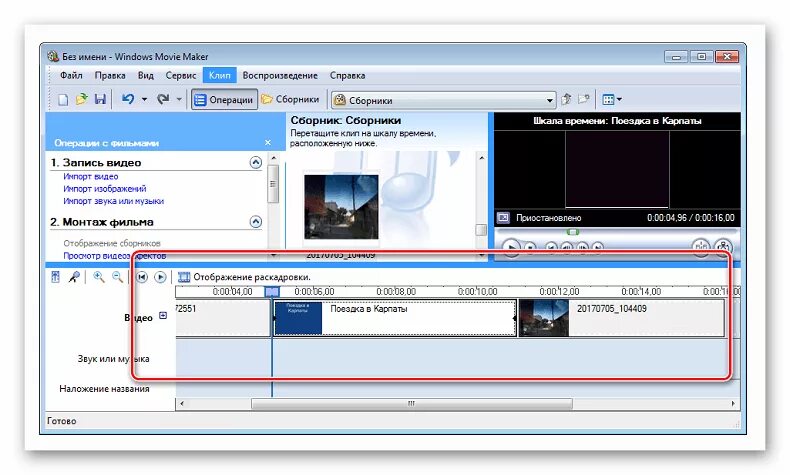Rewind the timeline to the start

[142, 277]
